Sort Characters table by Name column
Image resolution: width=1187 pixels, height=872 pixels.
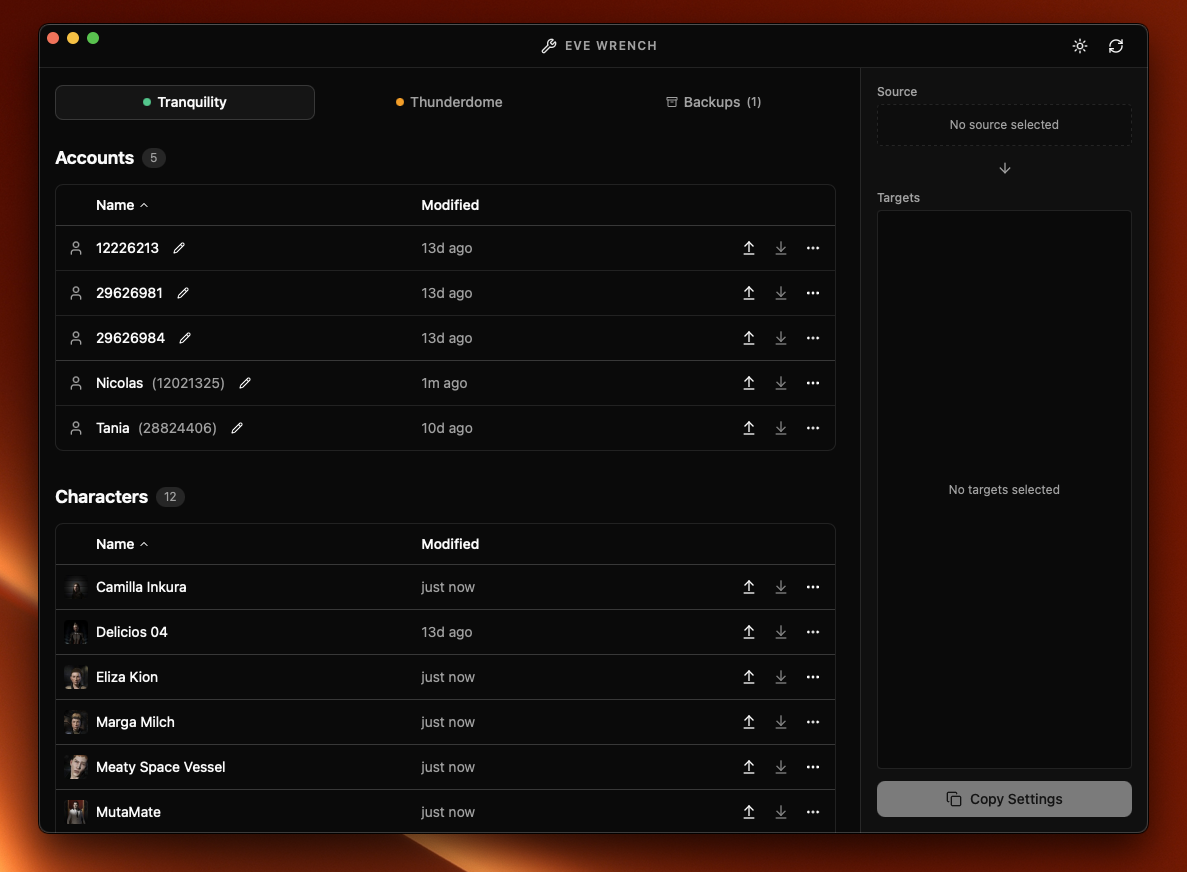click(x=122, y=544)
